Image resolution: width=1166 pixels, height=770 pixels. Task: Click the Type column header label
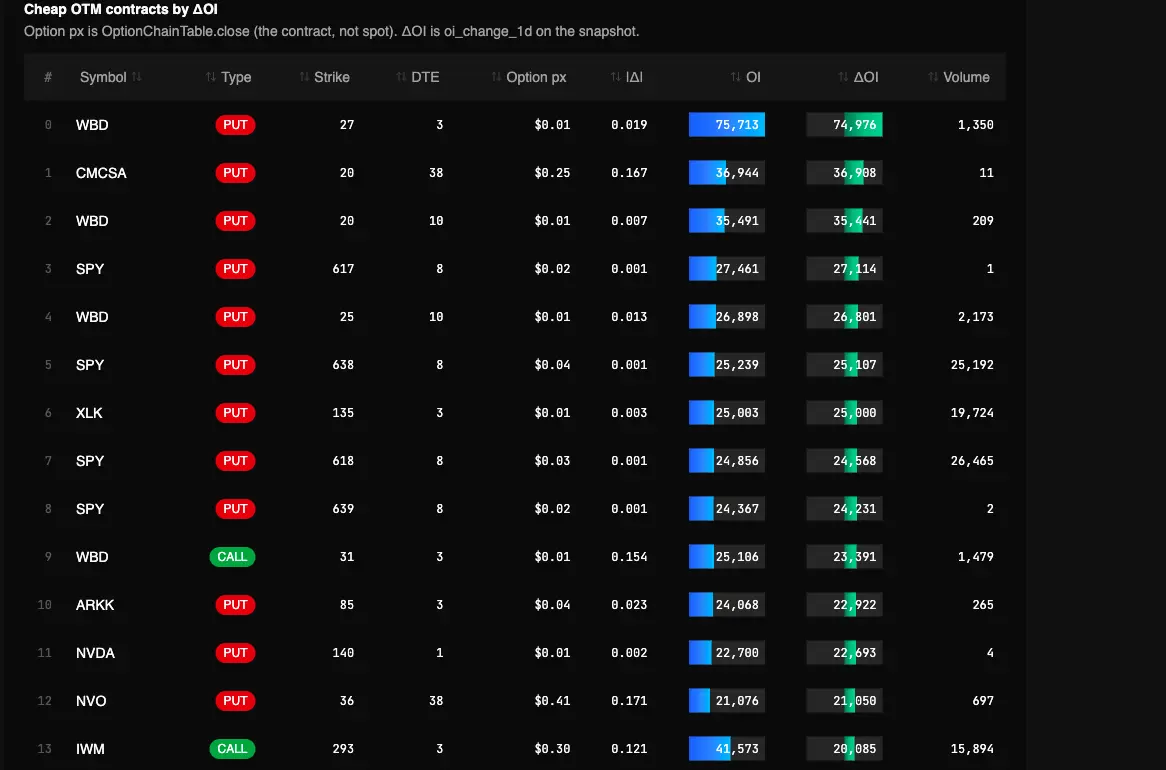pos(236,77)
